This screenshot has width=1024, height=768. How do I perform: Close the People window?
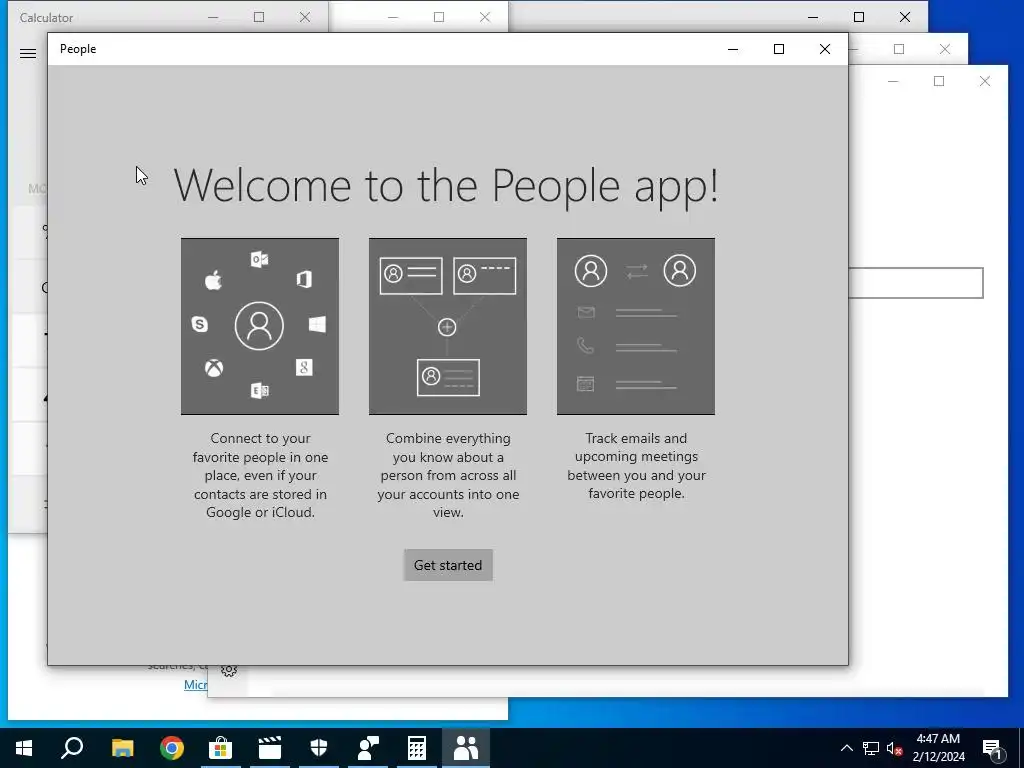pyautogui.click(x=825, y=49)
